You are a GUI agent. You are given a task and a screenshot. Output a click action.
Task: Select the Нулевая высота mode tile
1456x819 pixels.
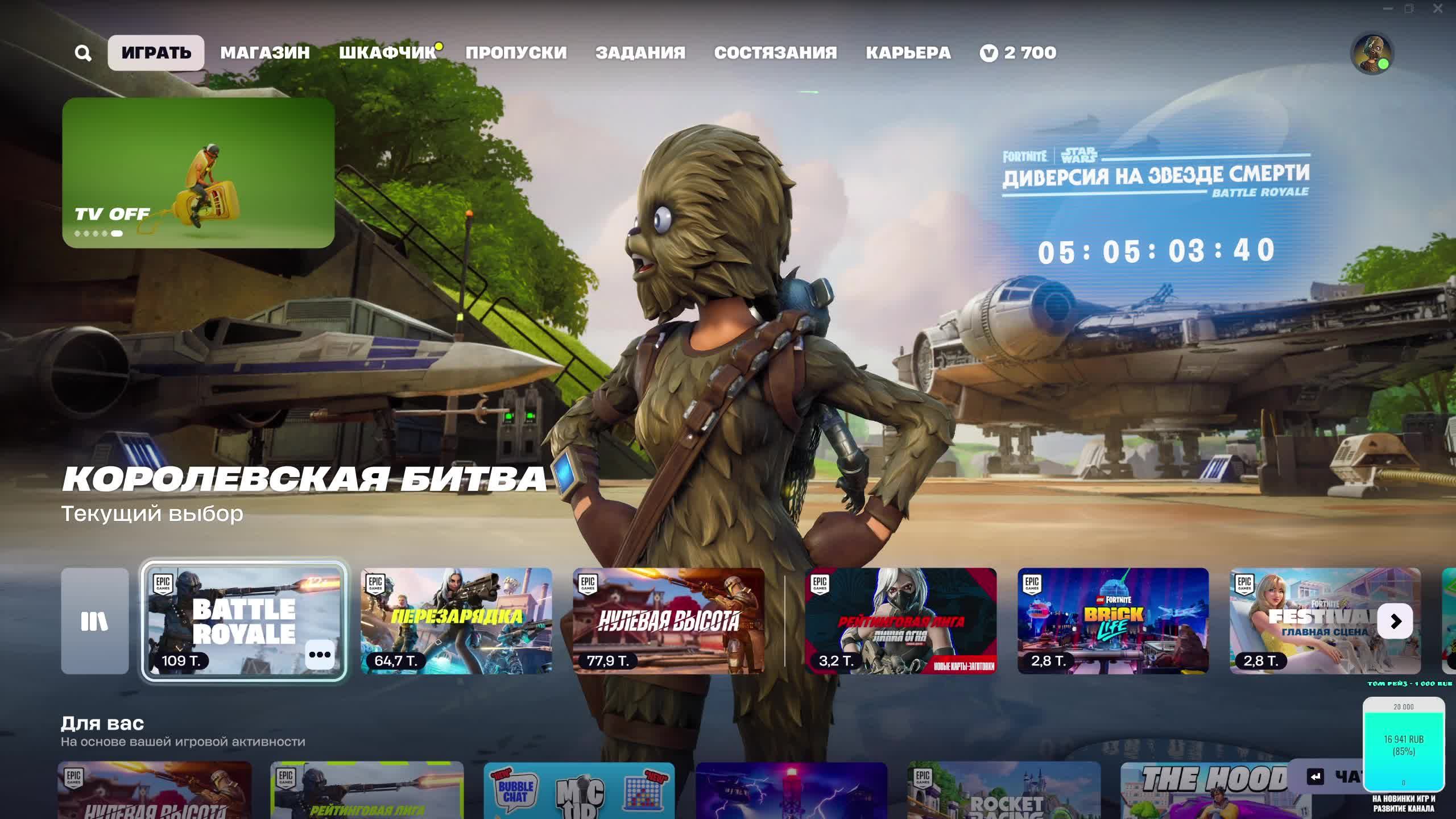tap(668, 621)
